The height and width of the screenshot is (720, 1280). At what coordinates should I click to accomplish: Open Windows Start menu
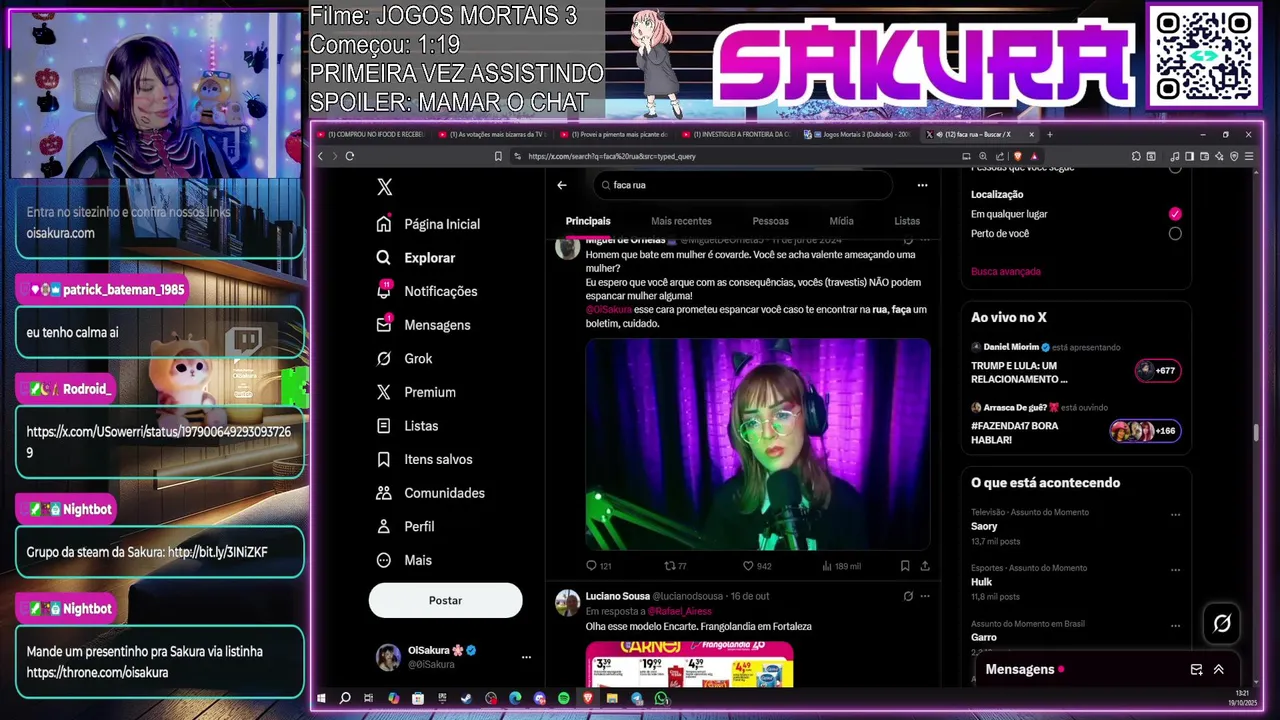point(321,698)
